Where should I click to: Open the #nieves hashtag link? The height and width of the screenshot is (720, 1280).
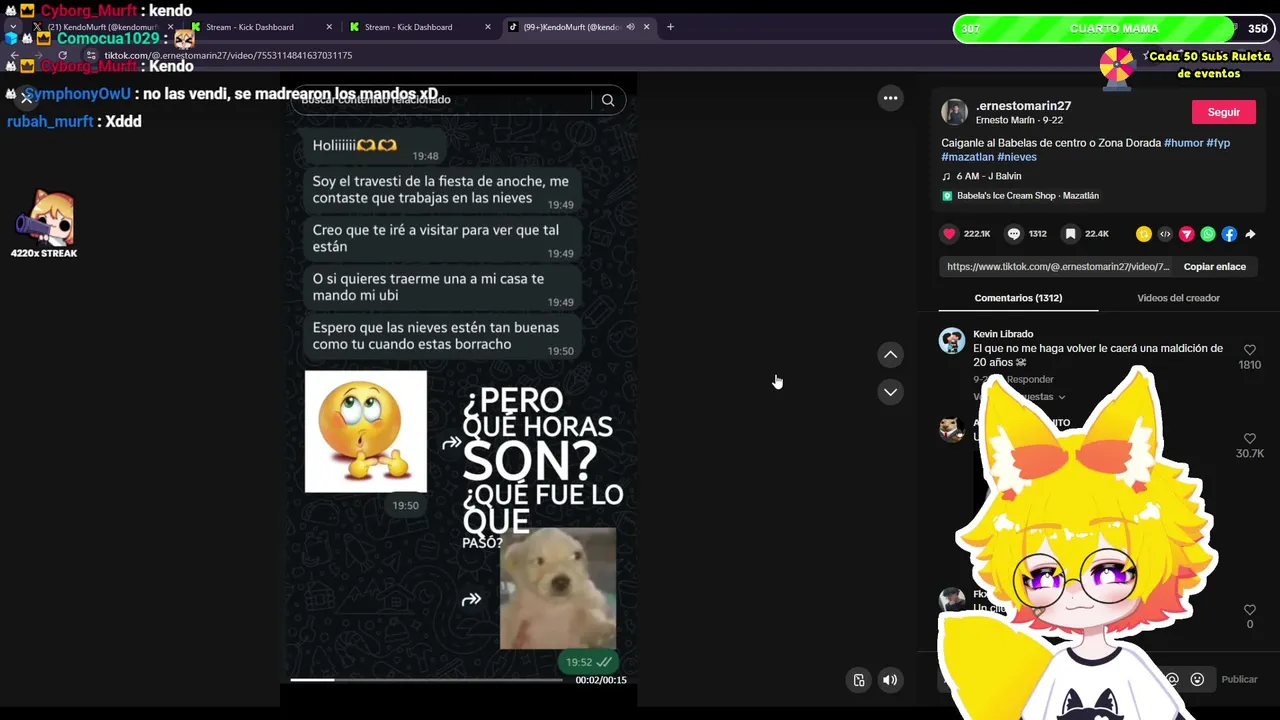tap(1017, 157)
